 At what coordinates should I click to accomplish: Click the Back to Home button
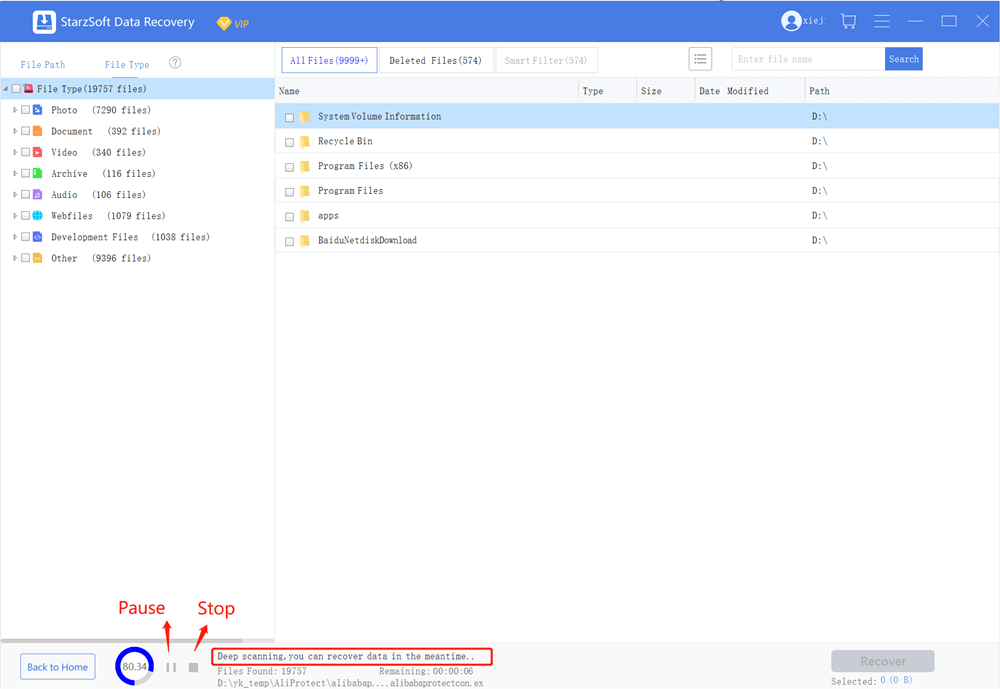57,667
